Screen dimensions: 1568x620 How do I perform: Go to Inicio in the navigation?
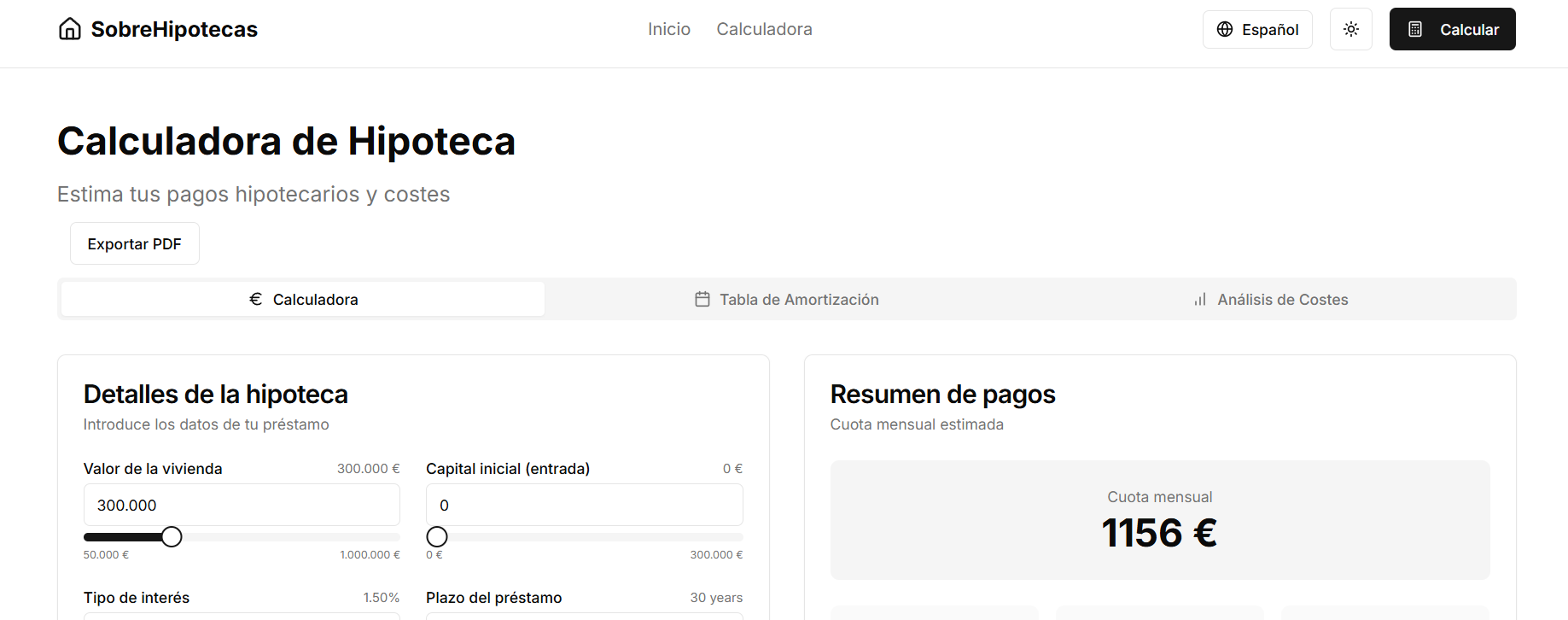(x=668, y=29)
